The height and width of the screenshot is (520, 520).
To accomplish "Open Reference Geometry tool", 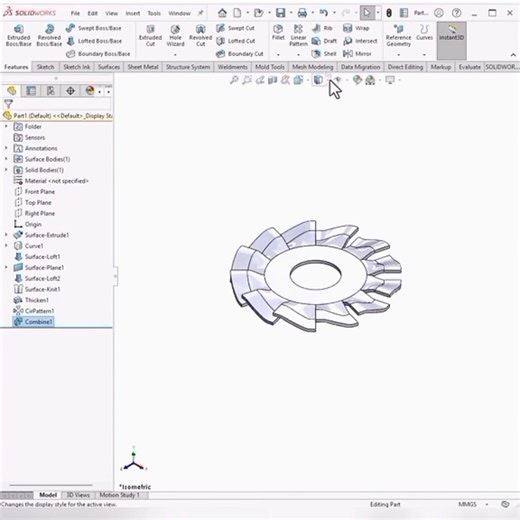I will pyautogui.click(x=398, y=35).
